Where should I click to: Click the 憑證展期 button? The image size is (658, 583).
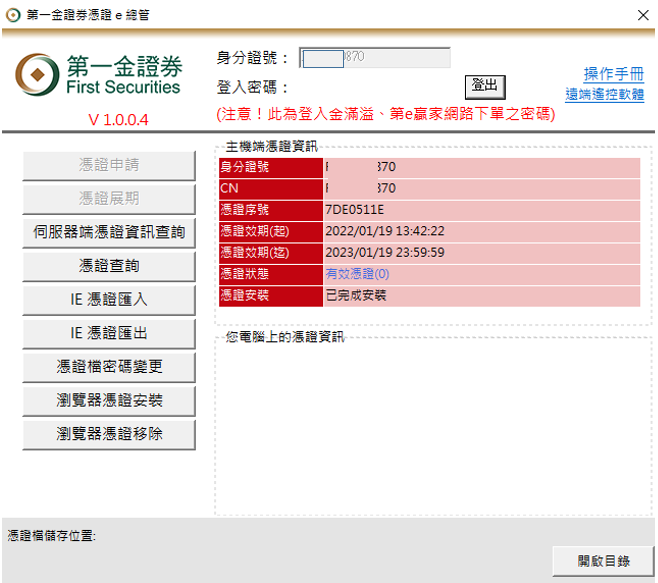tap(109, 199)
